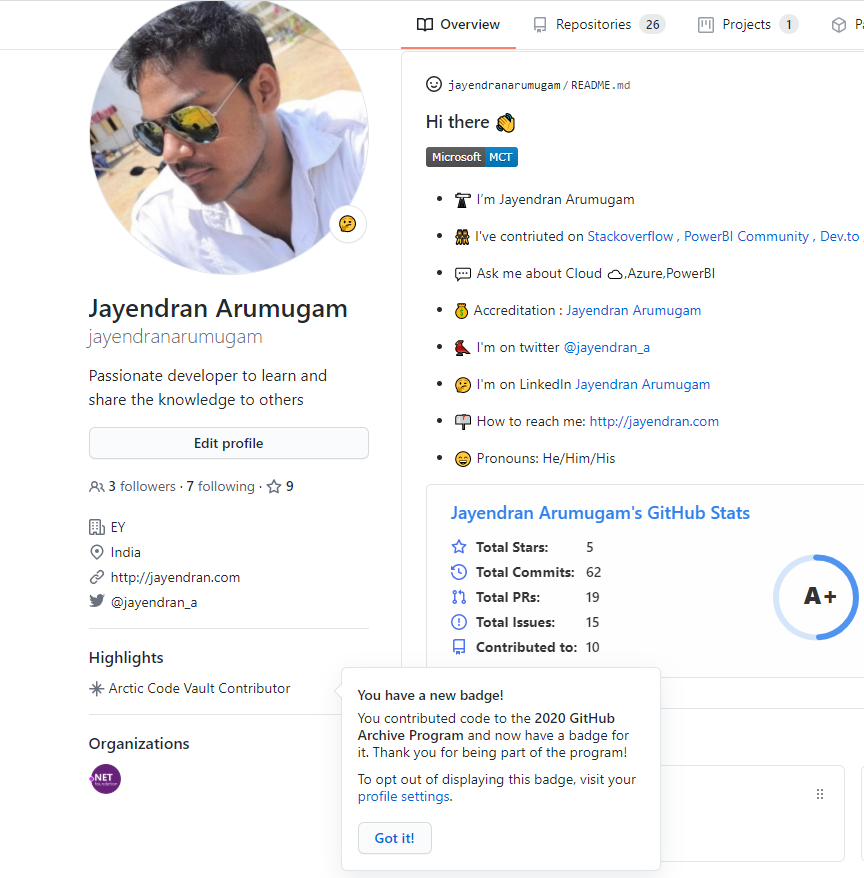Open the jayendranarumugam repository link

[x=504, y=85]
